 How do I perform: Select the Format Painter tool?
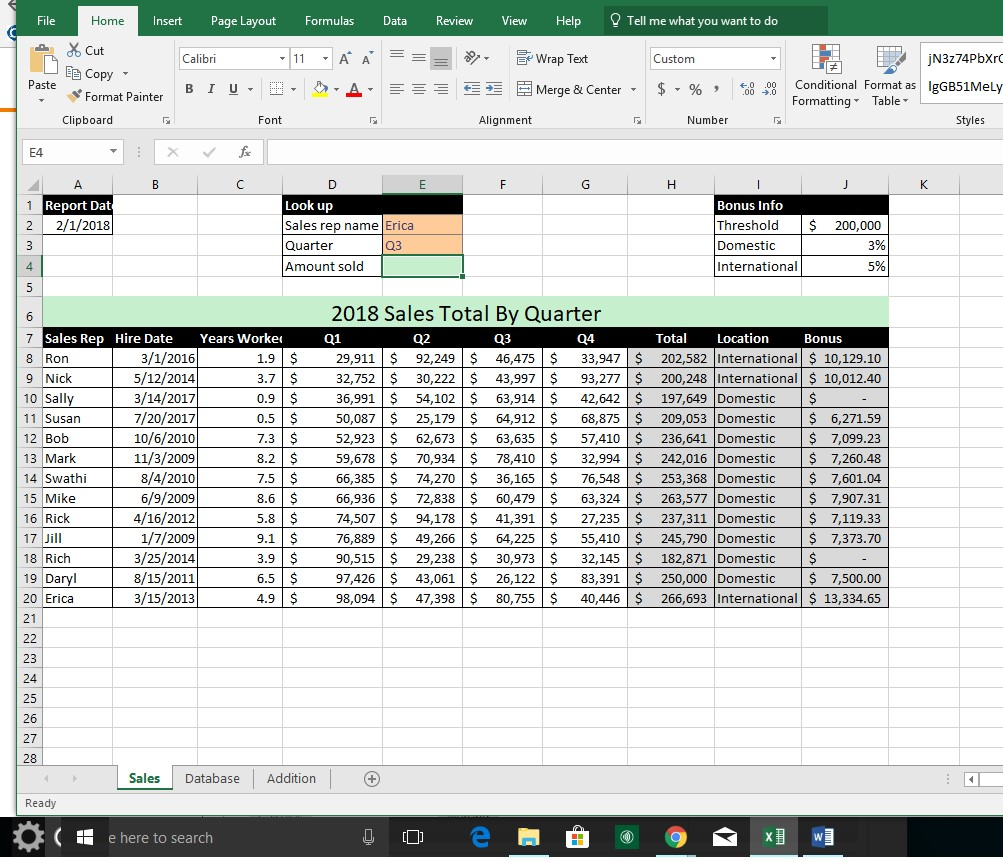(x=115, y=96)
